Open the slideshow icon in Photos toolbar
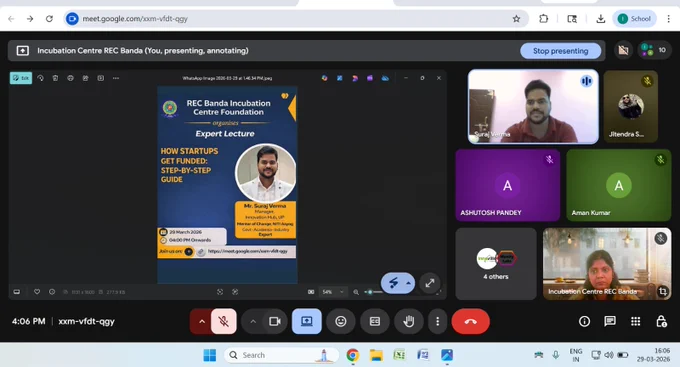The height and width of the screenshot is (367, 680). tap(101, 78)
